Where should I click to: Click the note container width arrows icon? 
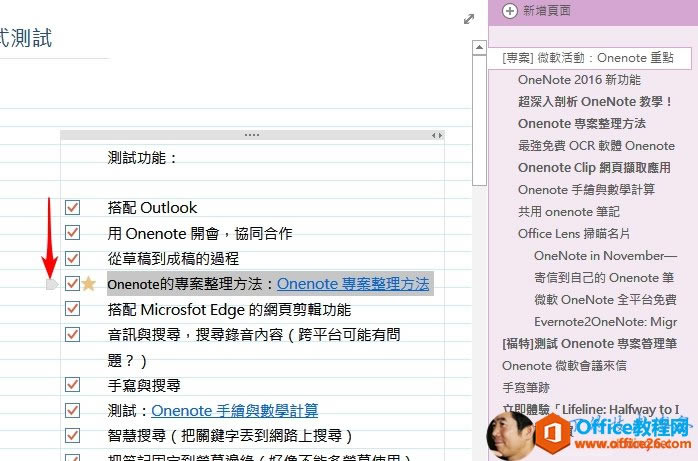point(437,135)
